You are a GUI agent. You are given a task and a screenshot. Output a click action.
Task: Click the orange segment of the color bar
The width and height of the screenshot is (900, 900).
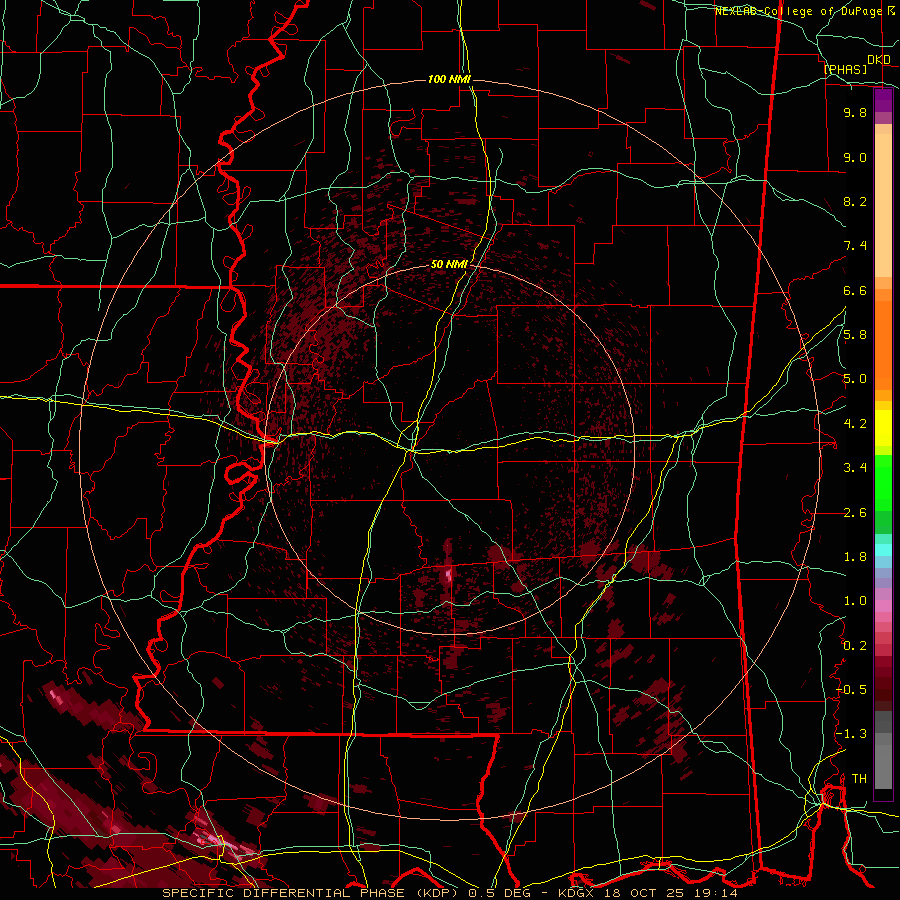[x=883, y=346]
